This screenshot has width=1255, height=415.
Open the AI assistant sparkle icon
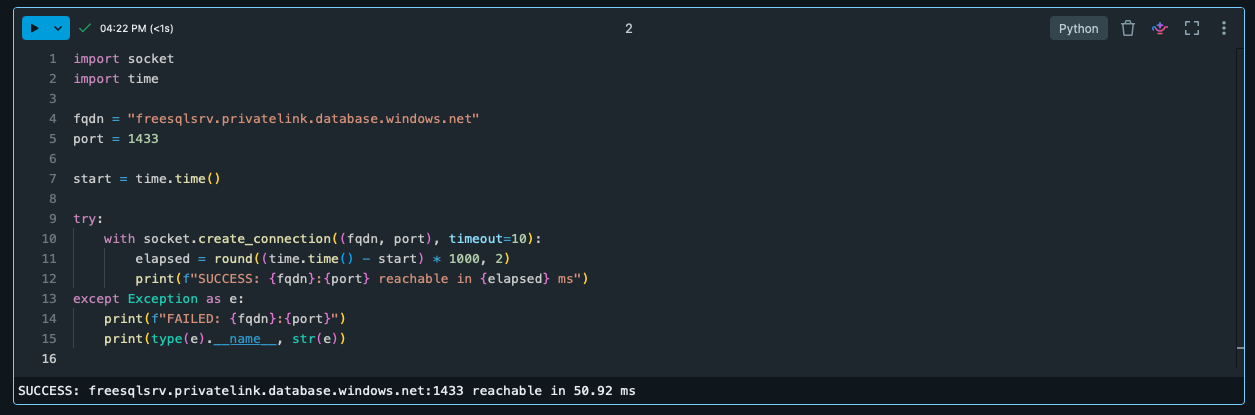pyautogui.click(x=1160, y=28)
